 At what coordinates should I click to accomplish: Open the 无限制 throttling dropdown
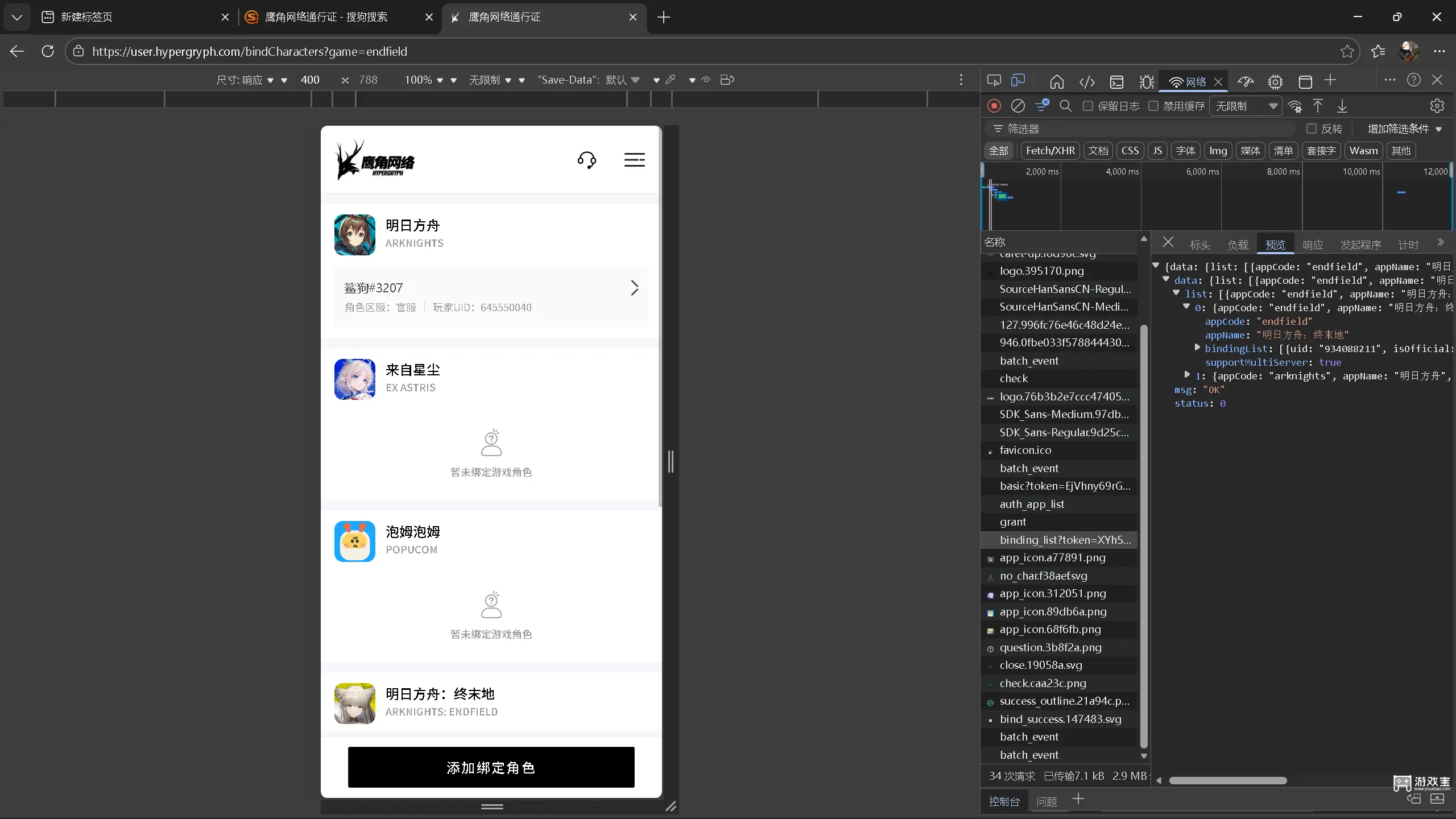pyautogui.click(x=1246, y=106)
